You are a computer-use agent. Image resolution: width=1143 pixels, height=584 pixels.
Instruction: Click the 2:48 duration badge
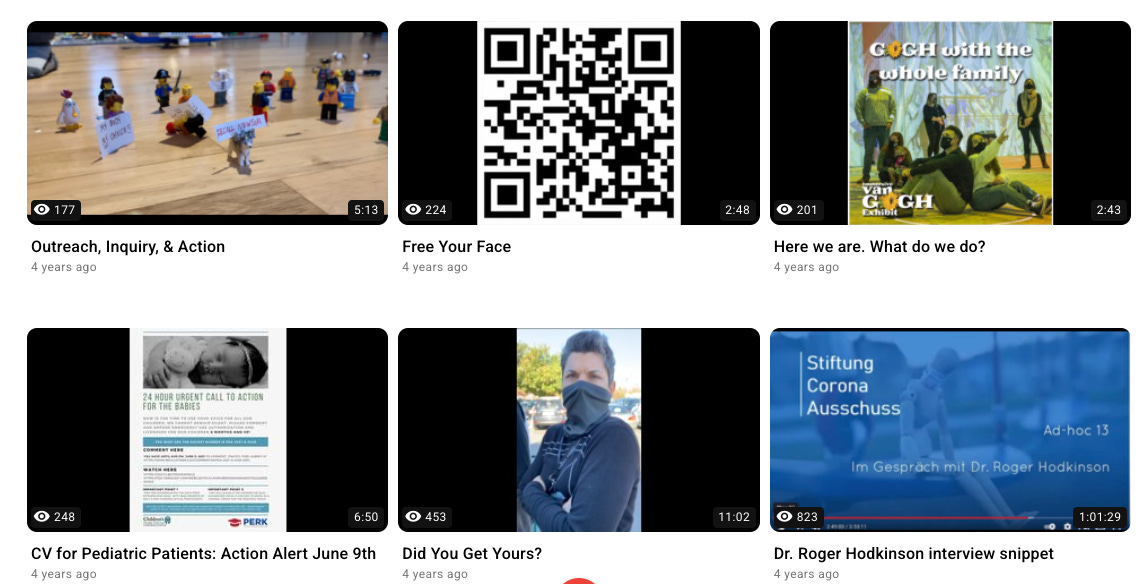[x=737, y=209]
